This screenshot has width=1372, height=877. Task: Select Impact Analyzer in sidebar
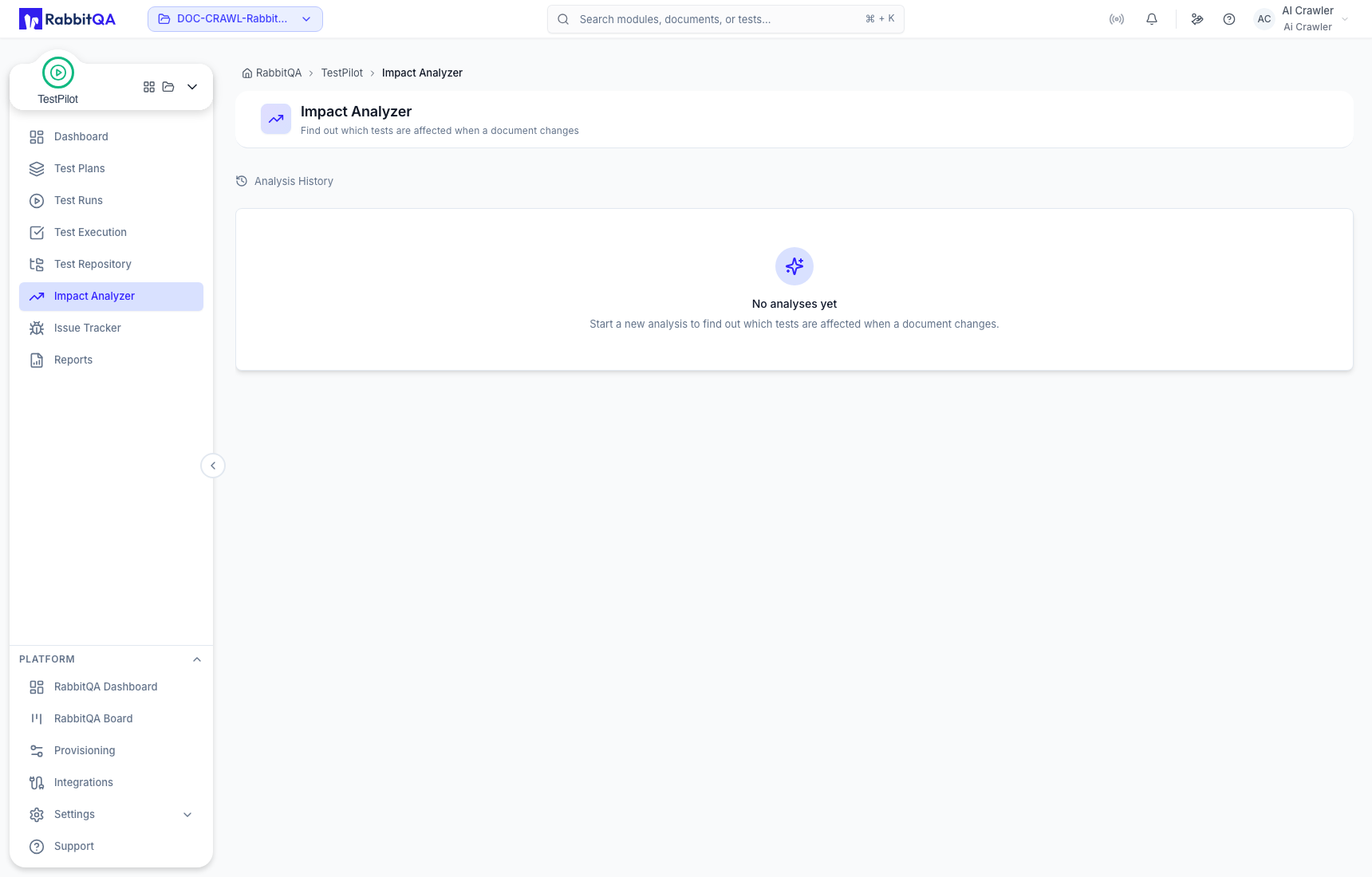[111, 297]
